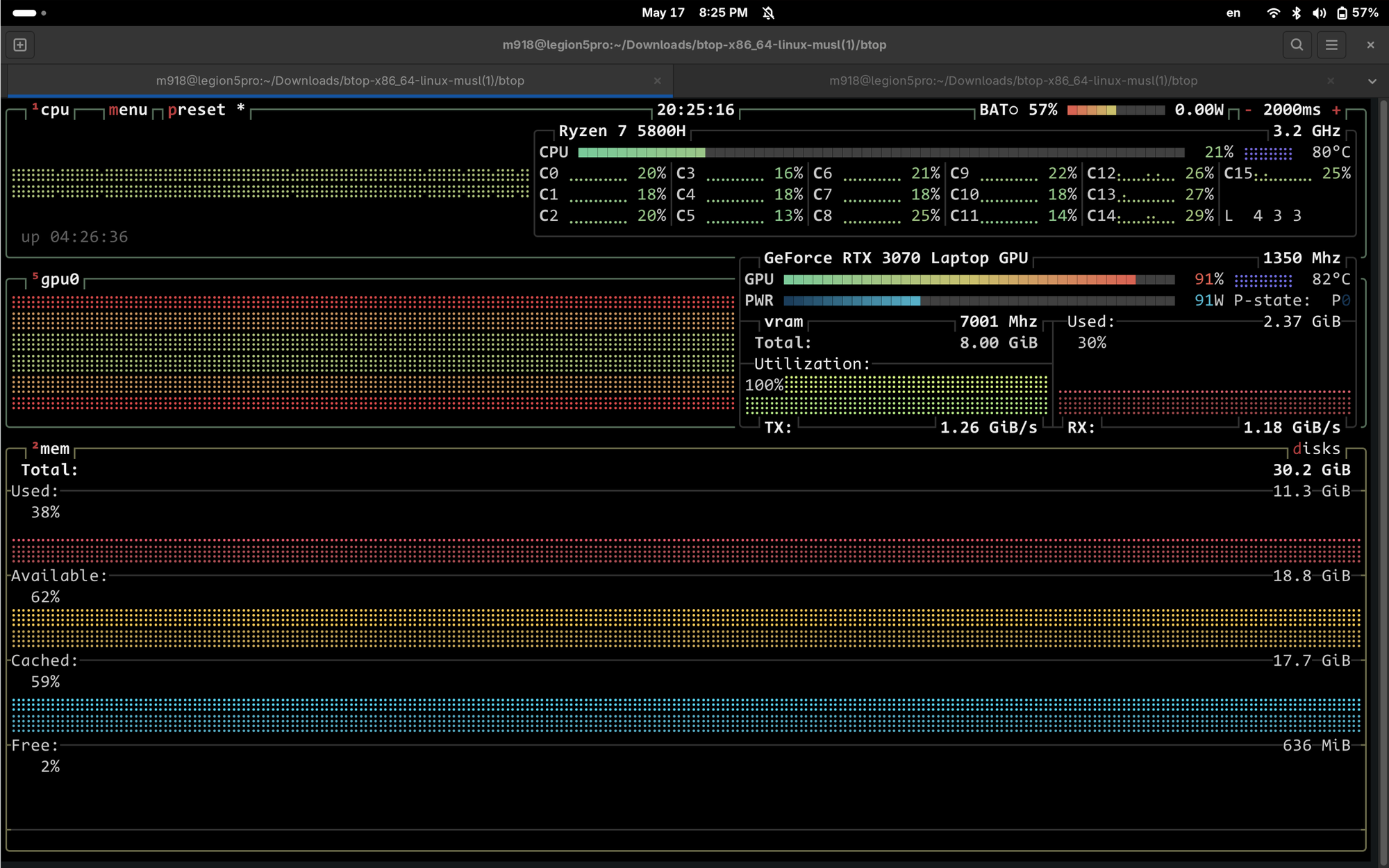Screen dimensions: 1389x868
Task: Click the volume speaker icon
Action: click(x=1319, y=12)
